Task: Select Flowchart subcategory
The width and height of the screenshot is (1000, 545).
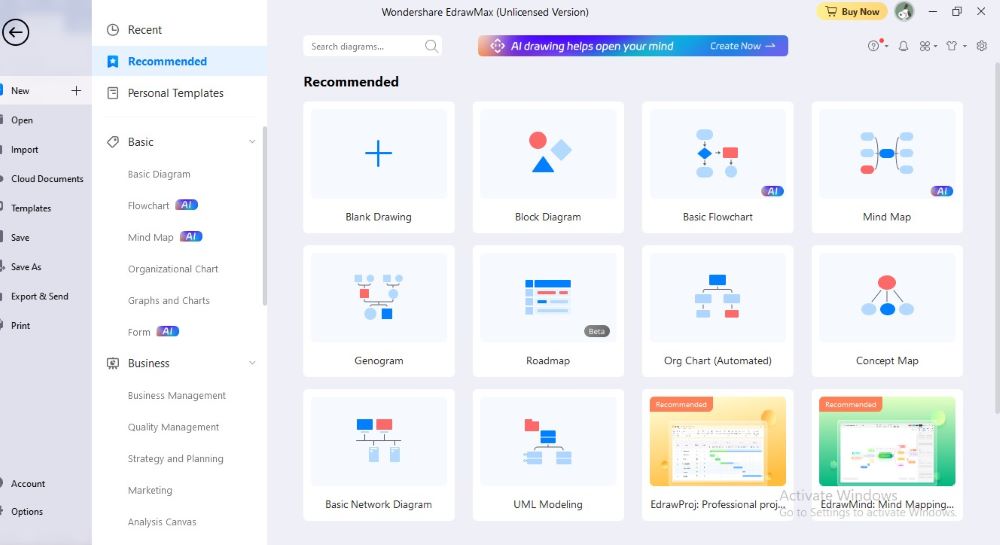Action: (148, 206)
